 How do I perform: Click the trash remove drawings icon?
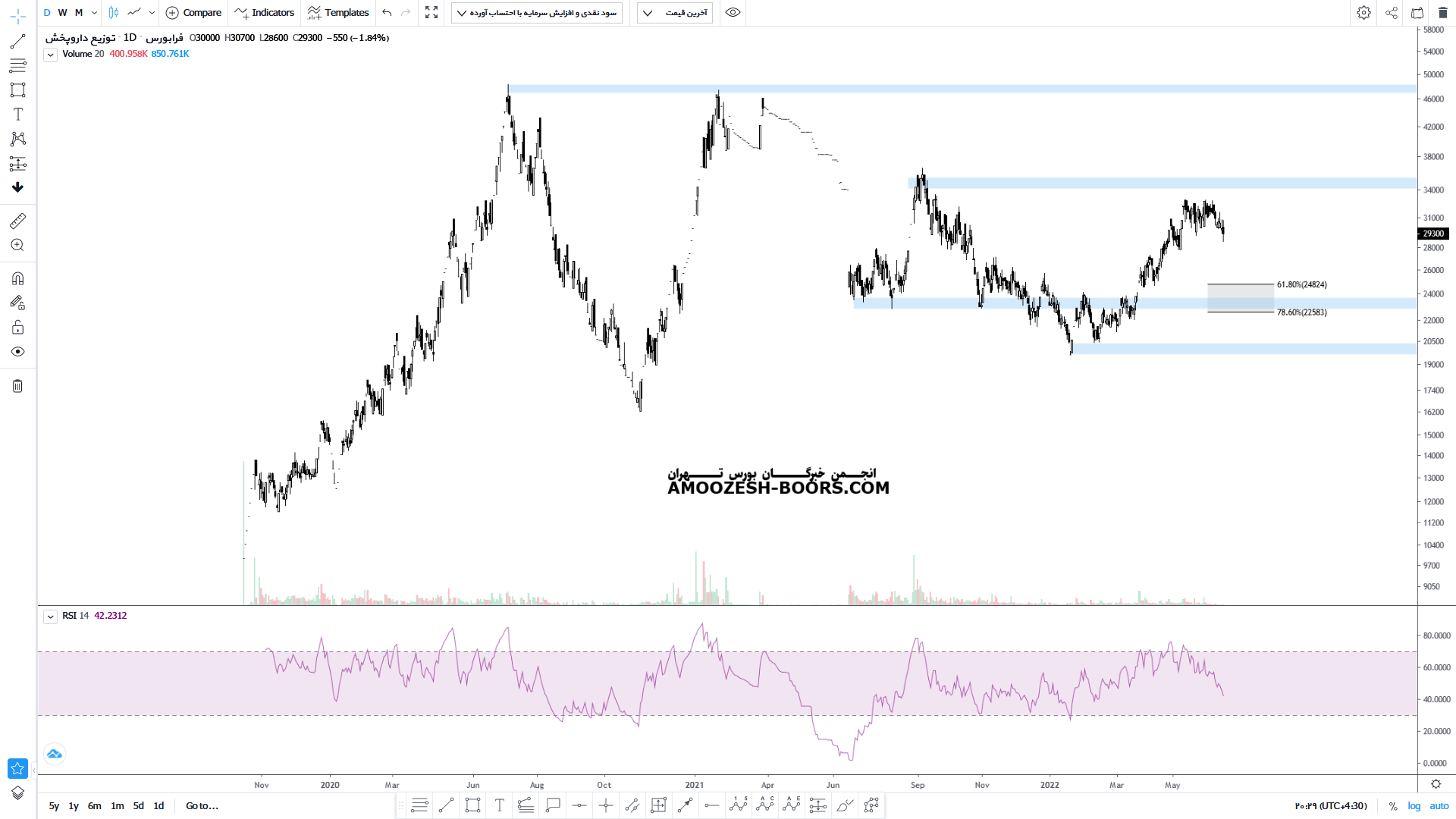coord(17,386)
